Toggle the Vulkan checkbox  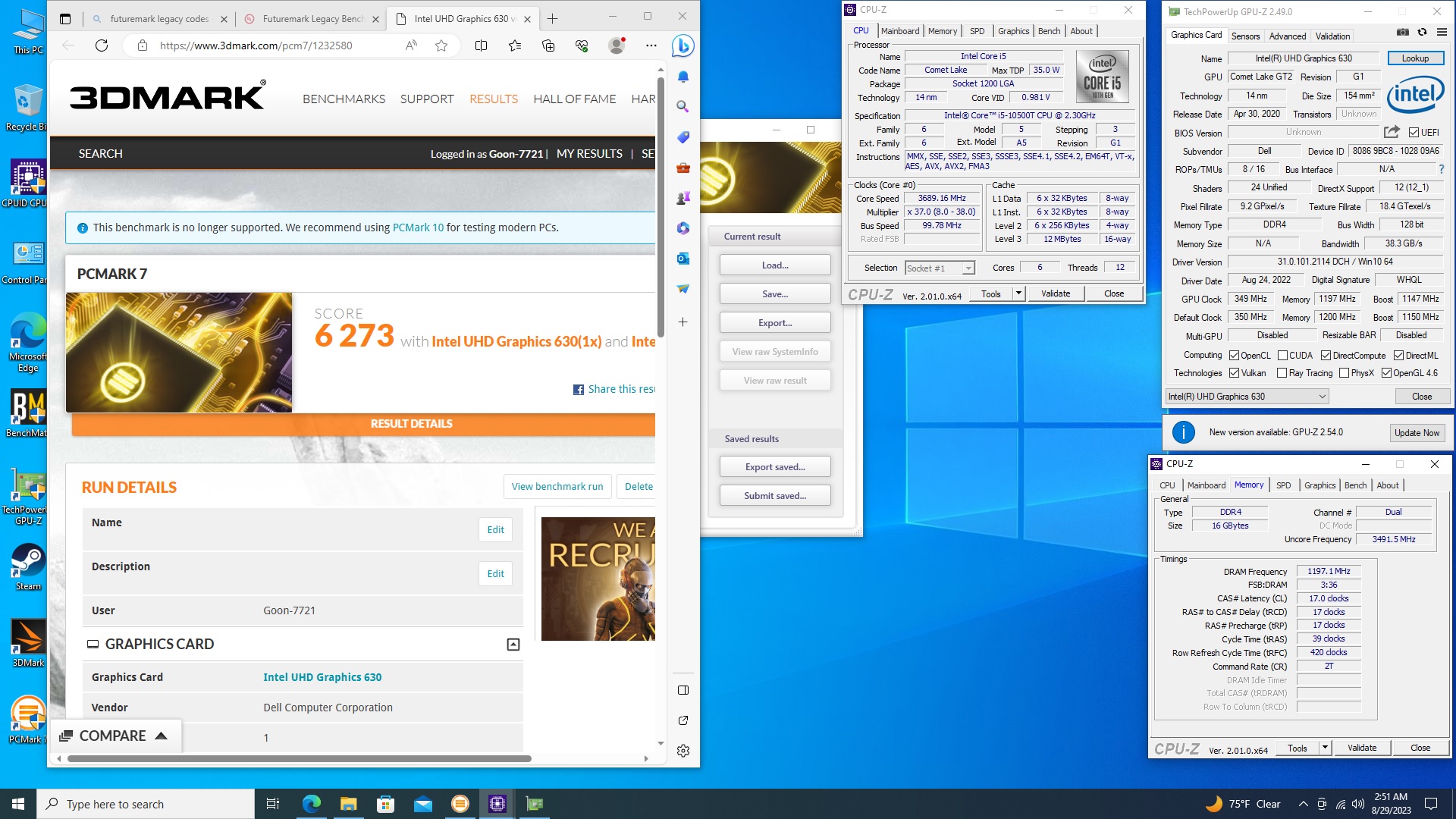tap(1234, 373)
